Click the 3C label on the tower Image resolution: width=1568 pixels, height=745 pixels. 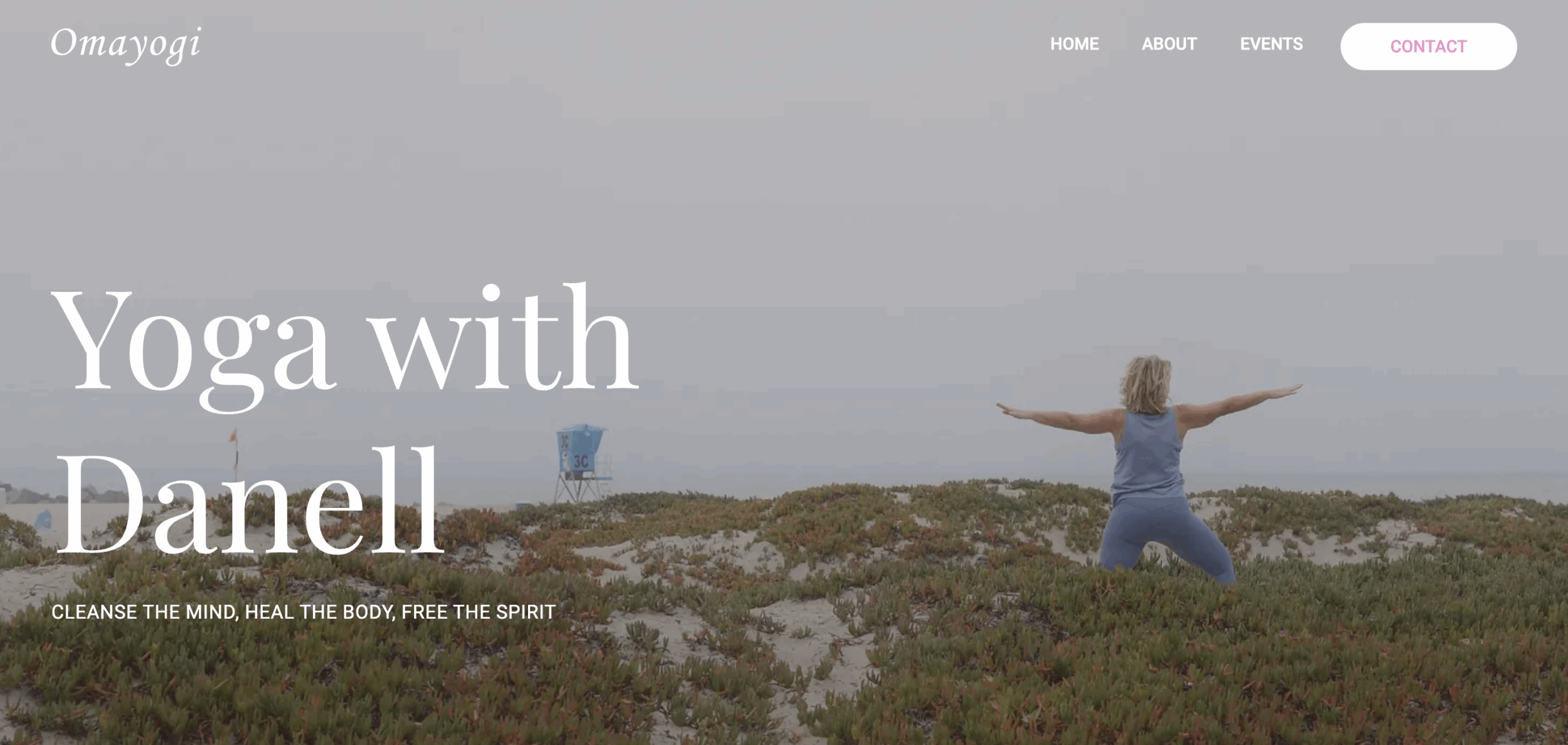pos(581,461)
